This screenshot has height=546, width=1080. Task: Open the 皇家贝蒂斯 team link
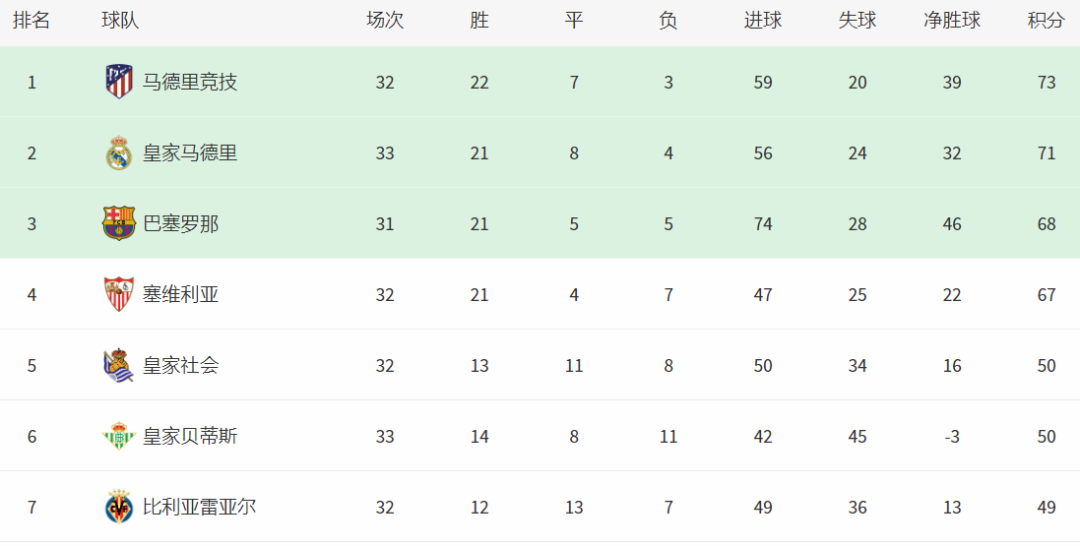point(190,437)
